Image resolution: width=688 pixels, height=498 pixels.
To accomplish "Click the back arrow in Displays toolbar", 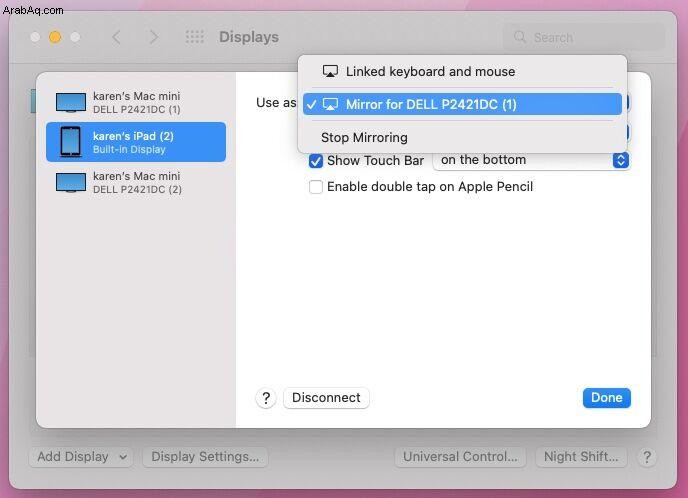I will (116, 37).
